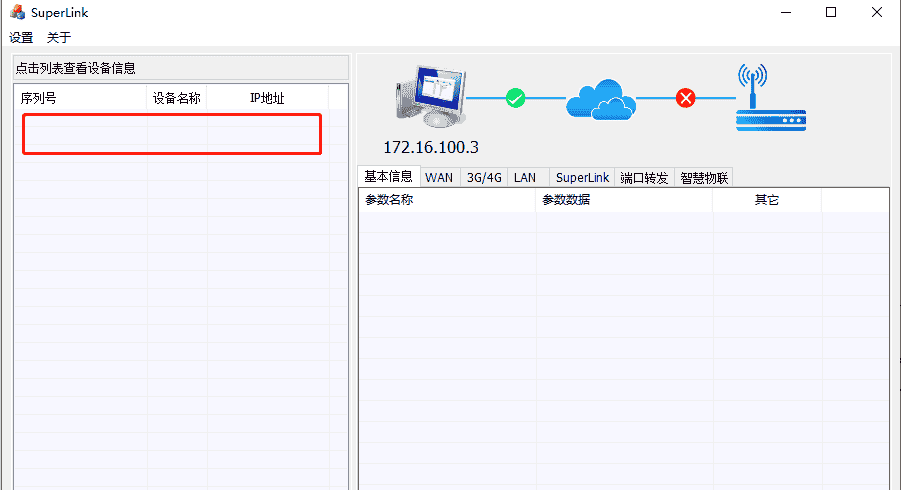
Task: Open the 设置 menu
Action: [21, 38]
